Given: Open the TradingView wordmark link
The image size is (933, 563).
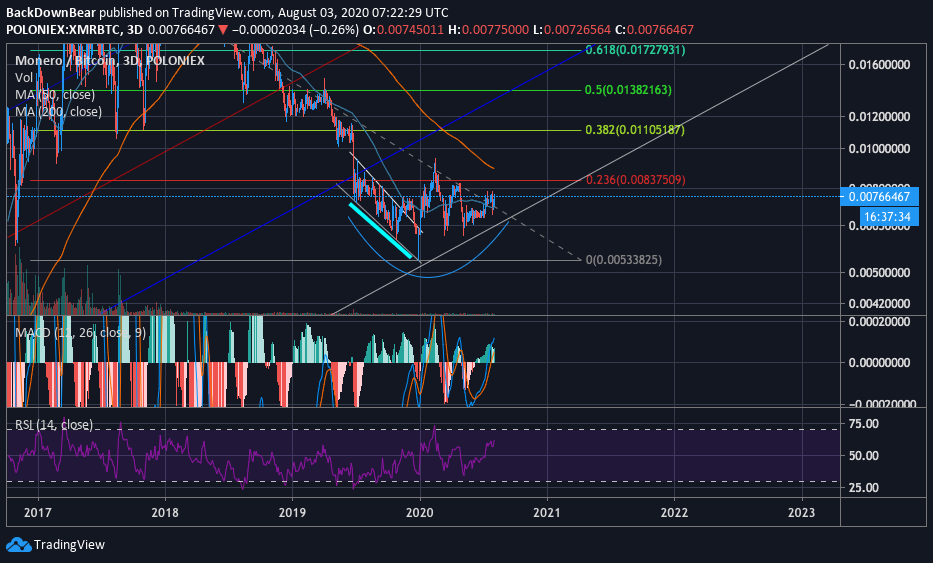Looking at the screenshot, I should click(x=69, y=545).
